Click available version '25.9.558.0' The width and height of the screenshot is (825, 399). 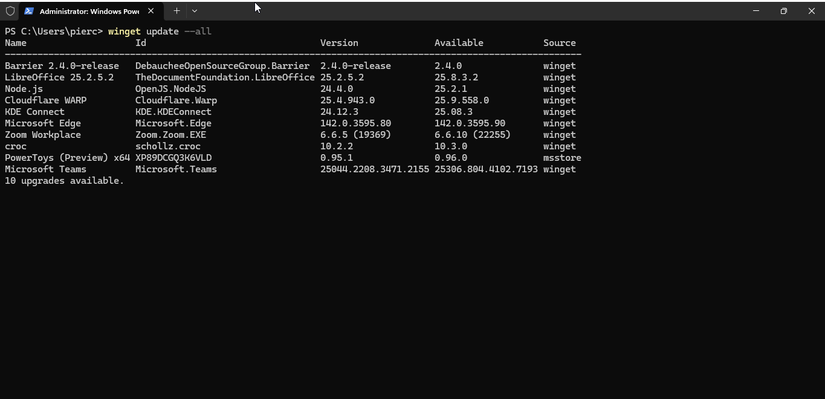461,101
